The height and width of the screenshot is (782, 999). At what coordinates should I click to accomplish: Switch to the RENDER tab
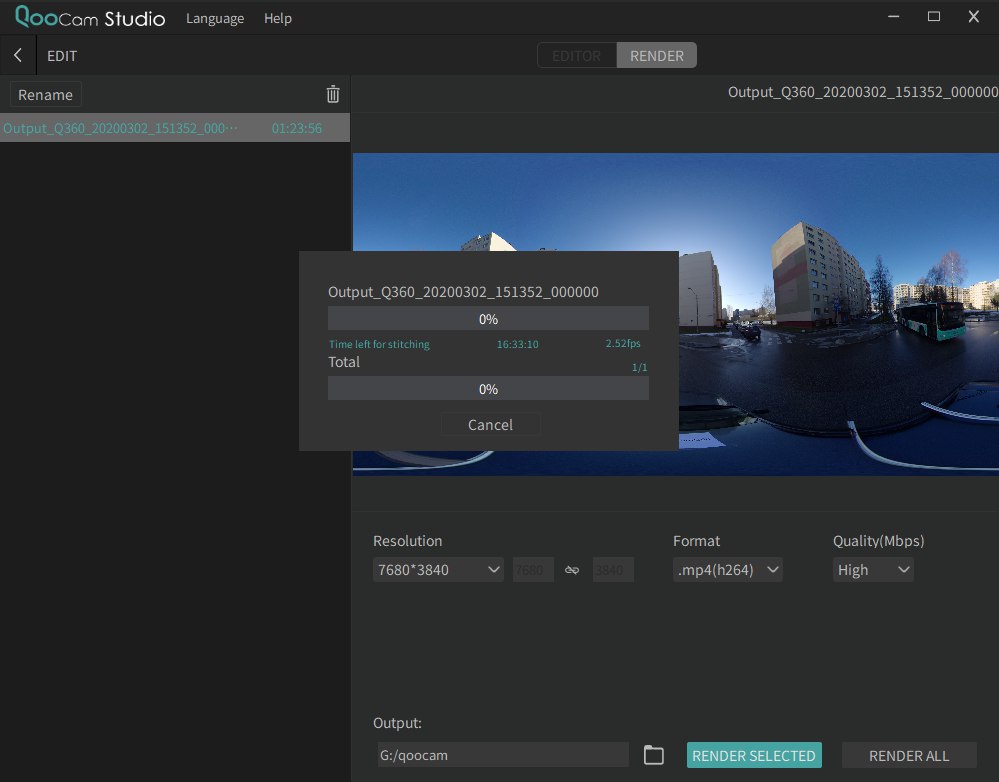657,55
